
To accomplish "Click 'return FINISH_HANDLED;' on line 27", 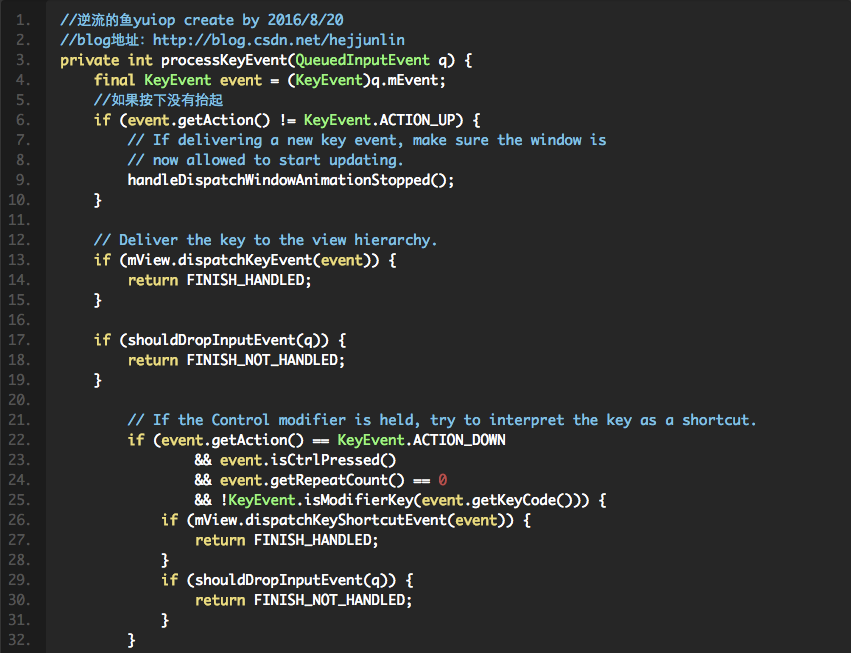I will (287, 540).
